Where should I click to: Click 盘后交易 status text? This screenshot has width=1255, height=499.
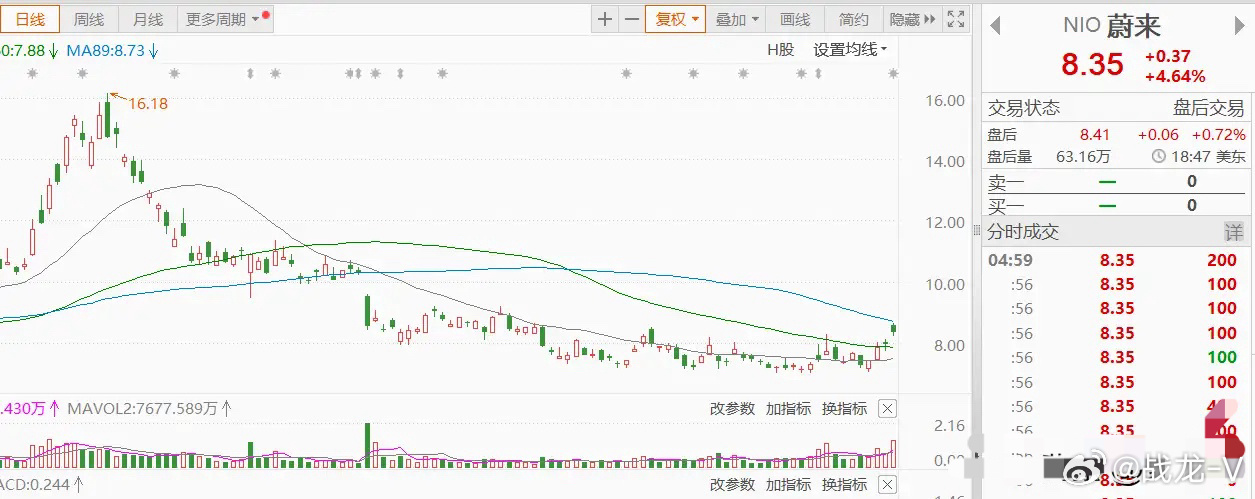click(x=1209, y=108)
